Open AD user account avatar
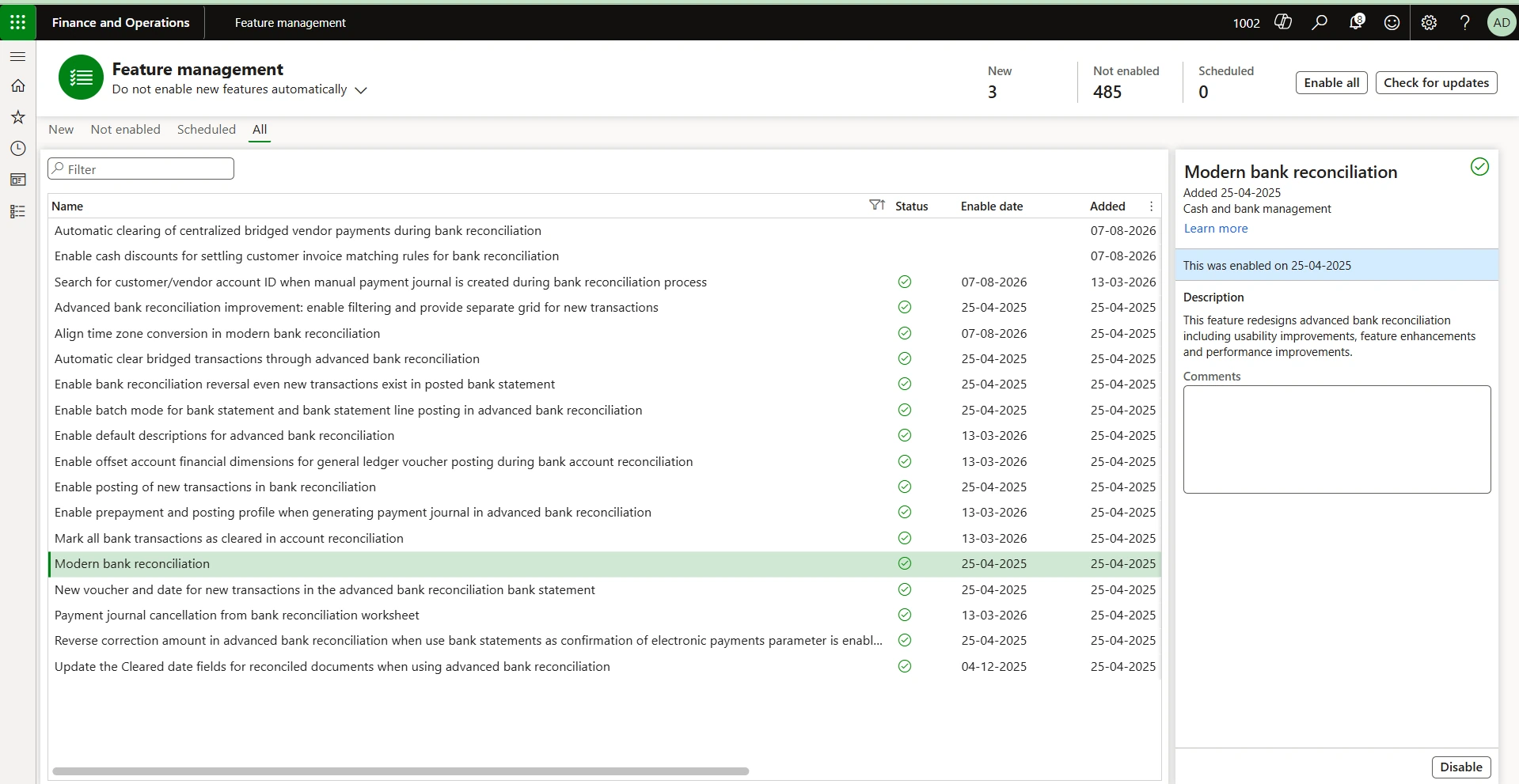1519x784 pixels. [x=1502, y=22]
